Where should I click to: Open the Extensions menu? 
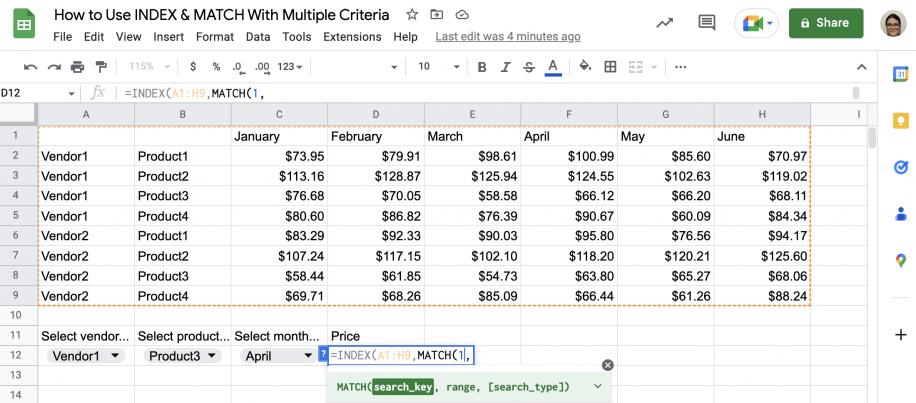click(x=352, y=37)
